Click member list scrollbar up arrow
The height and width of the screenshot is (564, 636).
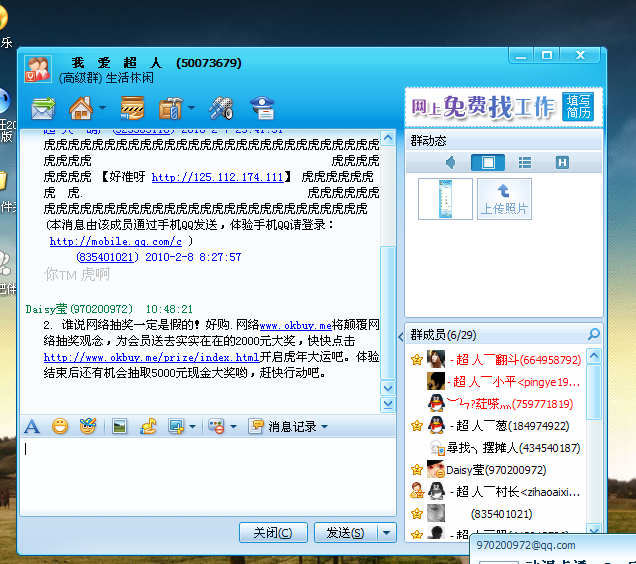(594, 356)
